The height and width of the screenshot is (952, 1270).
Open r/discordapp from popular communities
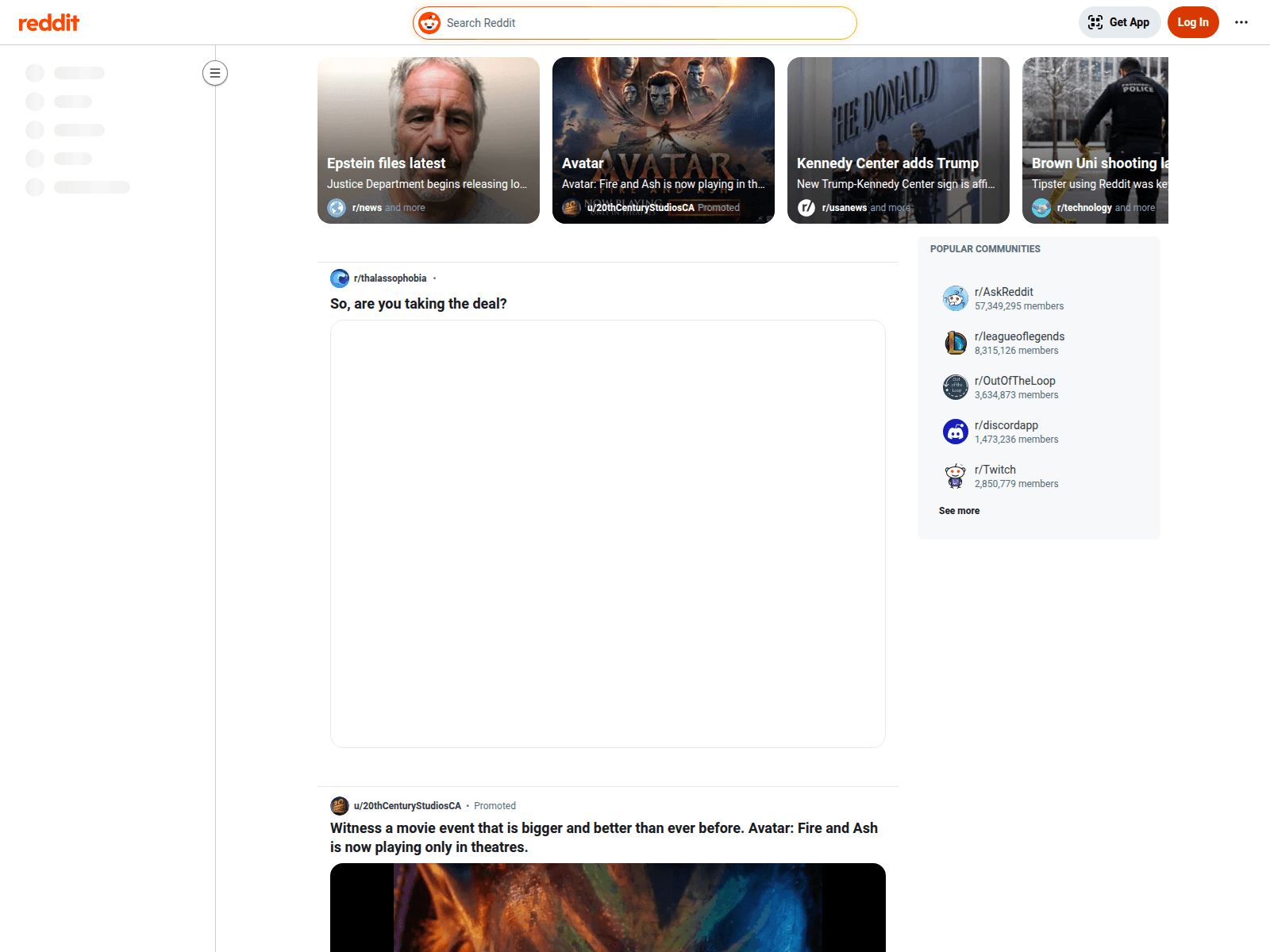pyautogui.click(x=1006, y=425)
